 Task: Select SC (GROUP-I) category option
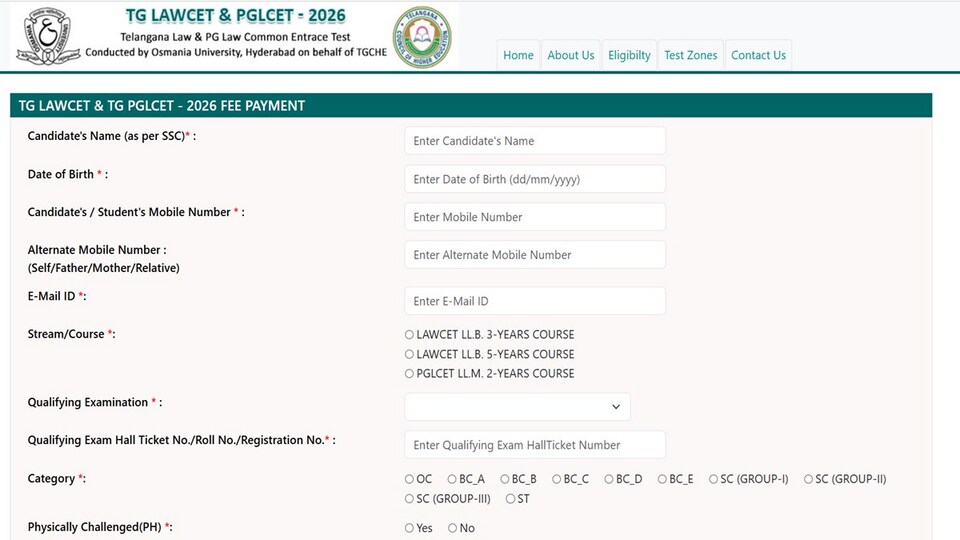pos(713,479)
